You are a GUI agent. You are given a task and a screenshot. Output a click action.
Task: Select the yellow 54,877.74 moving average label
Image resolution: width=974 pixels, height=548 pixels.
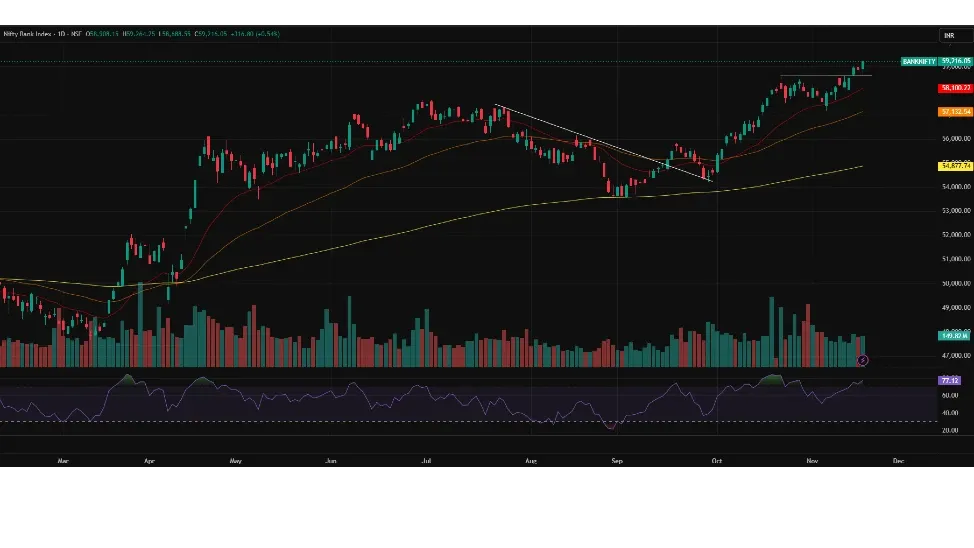coord(955,166)
